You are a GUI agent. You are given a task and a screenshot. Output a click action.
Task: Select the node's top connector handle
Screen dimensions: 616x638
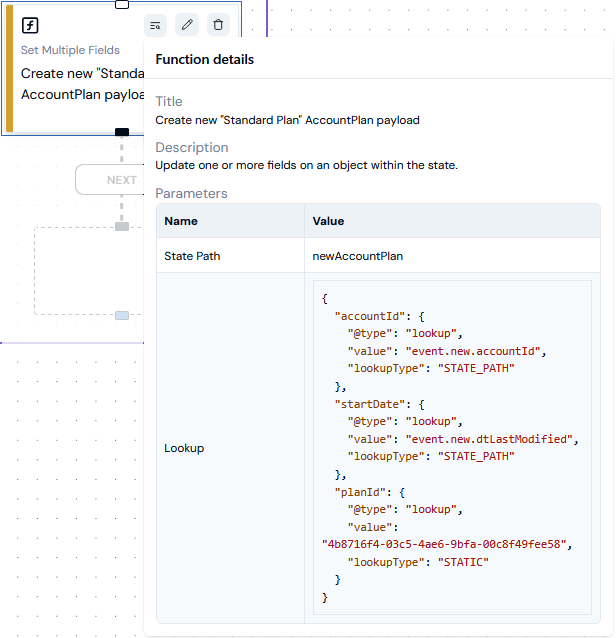coord(122,4)
